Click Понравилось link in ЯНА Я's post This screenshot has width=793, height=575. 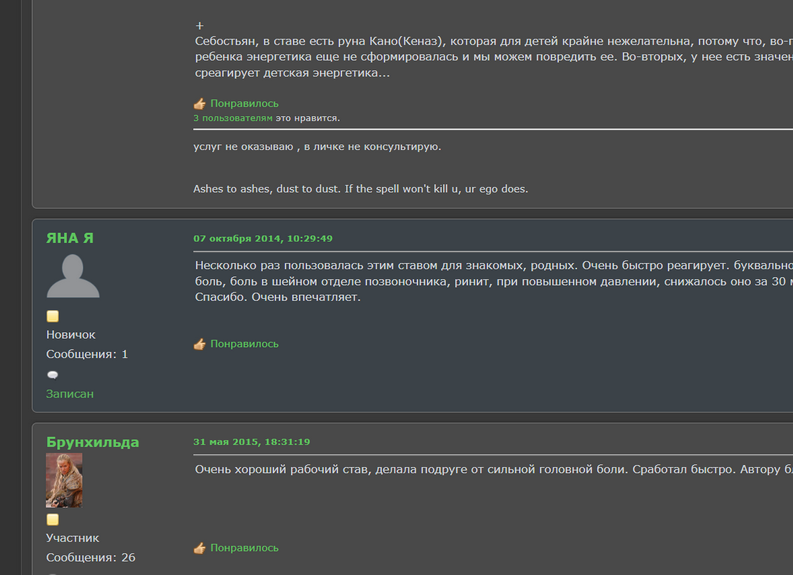pos(244,344)
